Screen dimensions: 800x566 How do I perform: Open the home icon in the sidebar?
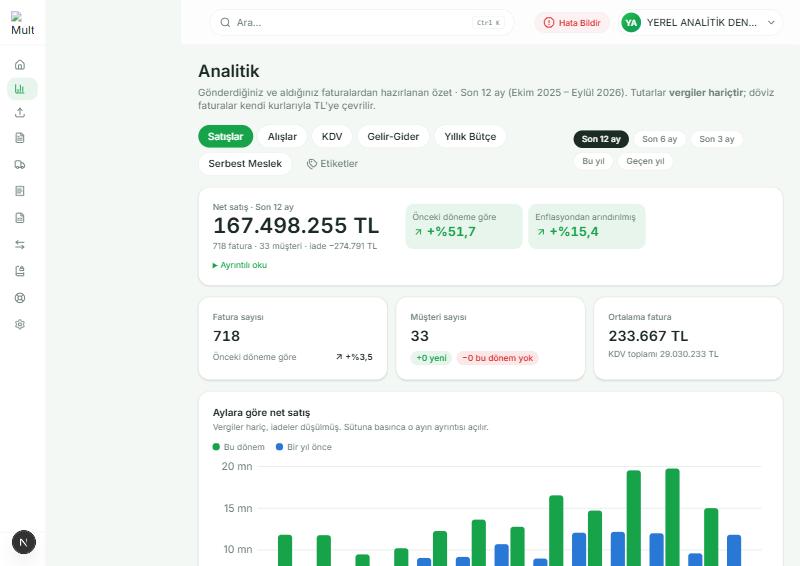click(x=20, y=65)
